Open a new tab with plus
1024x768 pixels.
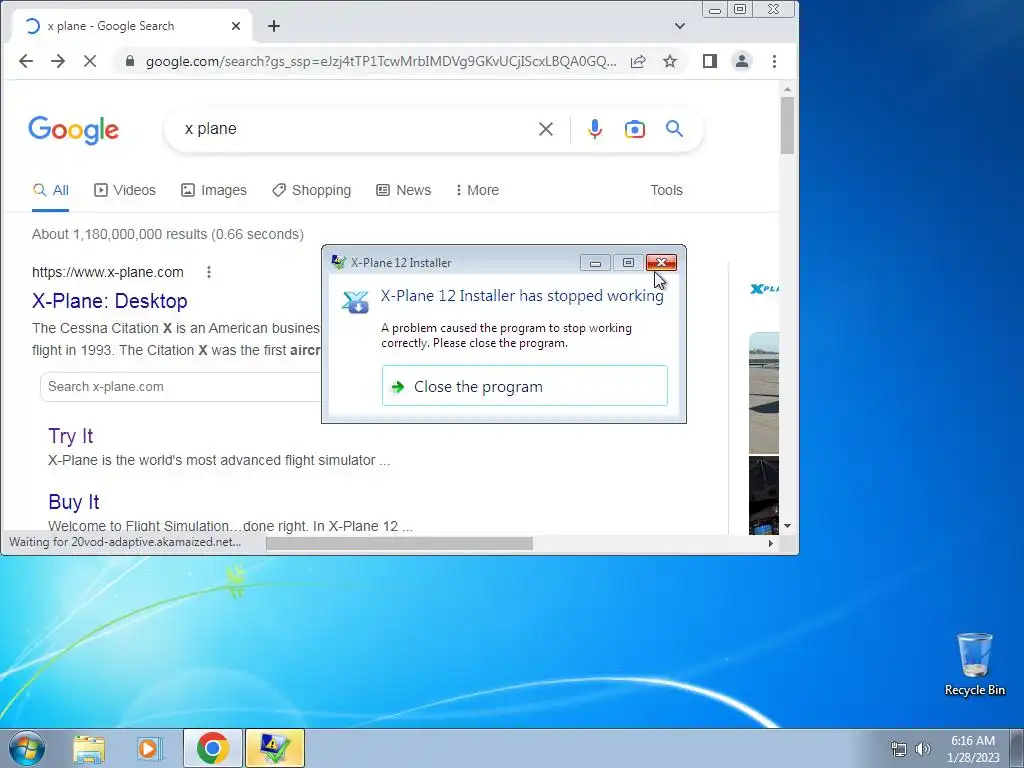pyautogui.click(x=274, y=26)
